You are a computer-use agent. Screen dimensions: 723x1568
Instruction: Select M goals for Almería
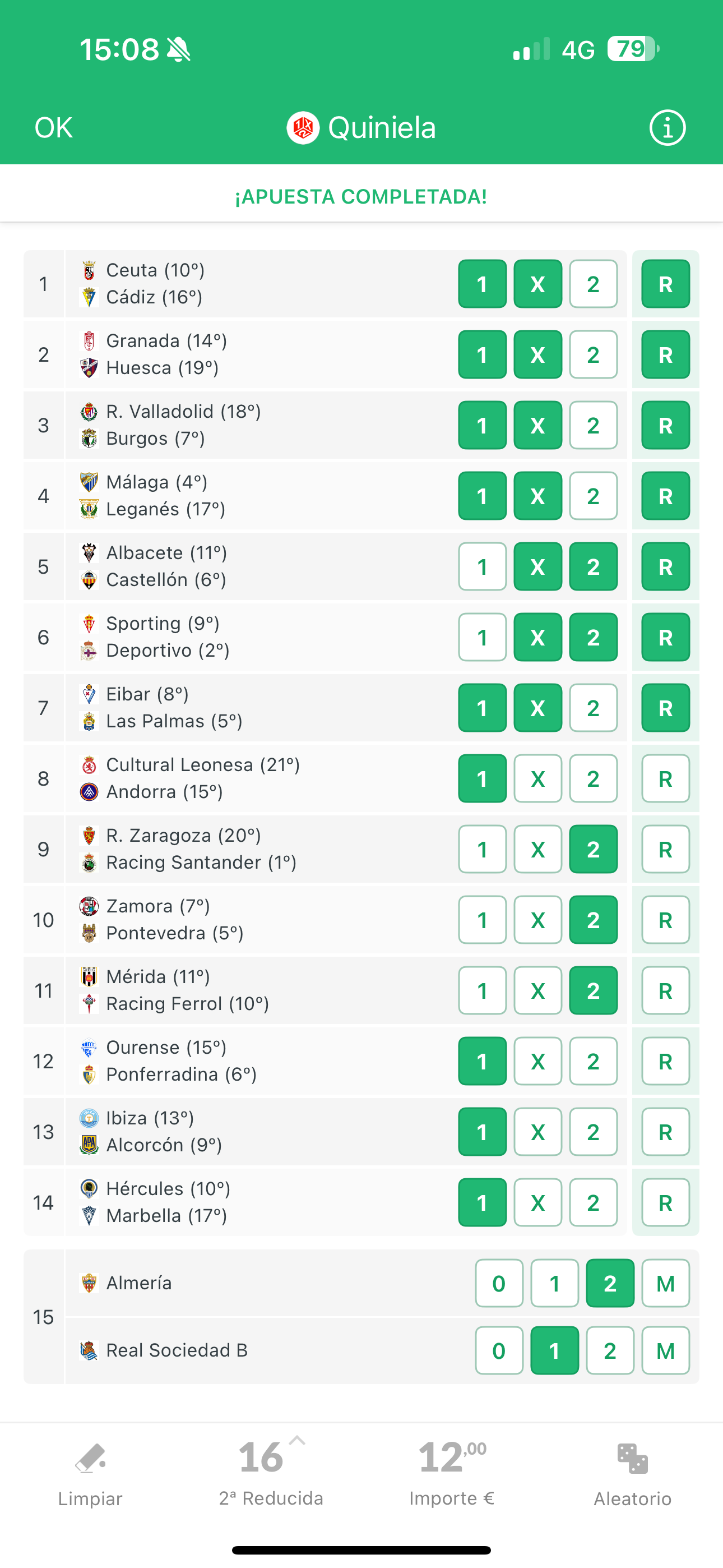[x=665, y=1283]
